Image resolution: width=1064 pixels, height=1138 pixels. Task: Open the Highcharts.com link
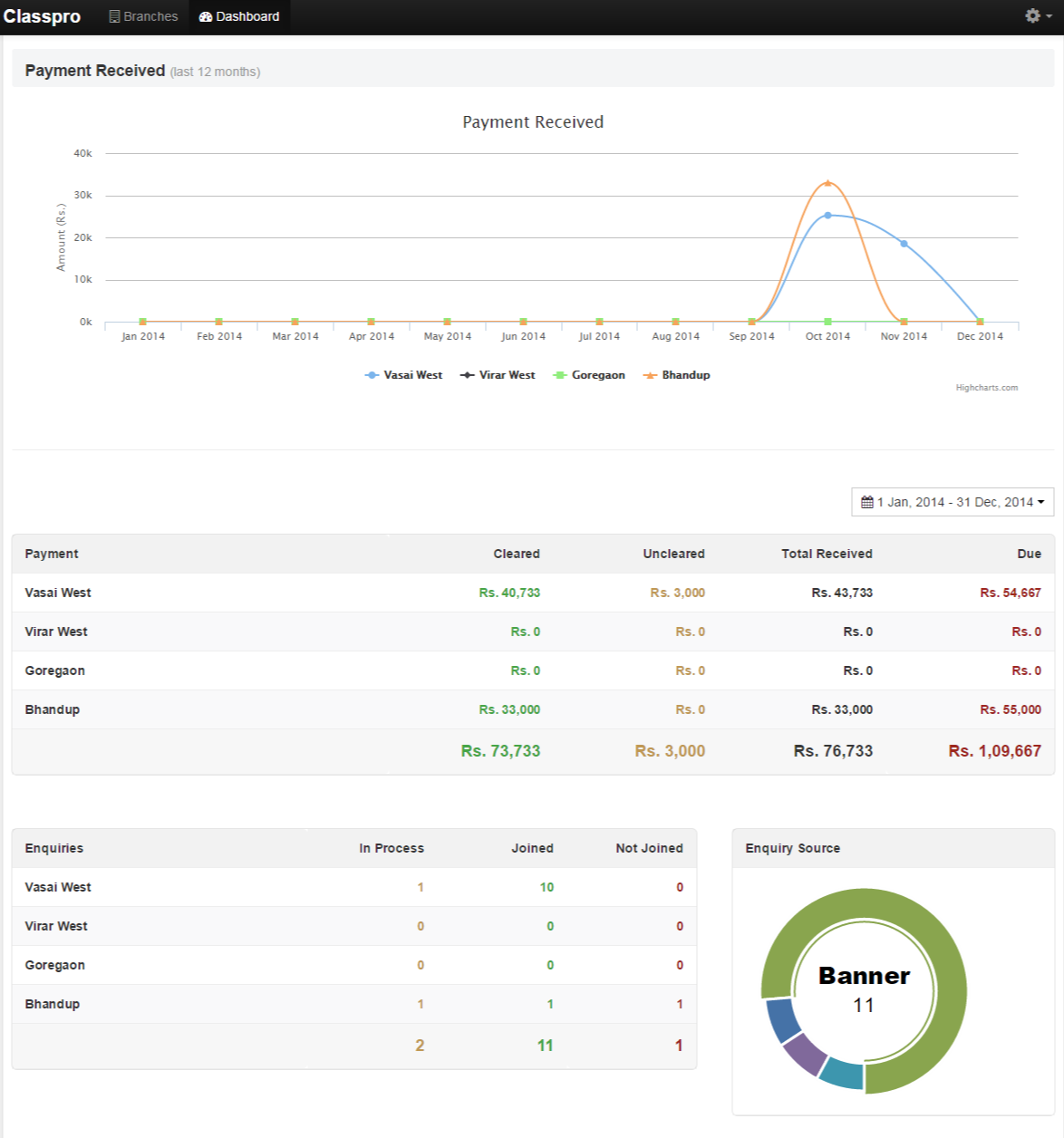coord(986,387)
